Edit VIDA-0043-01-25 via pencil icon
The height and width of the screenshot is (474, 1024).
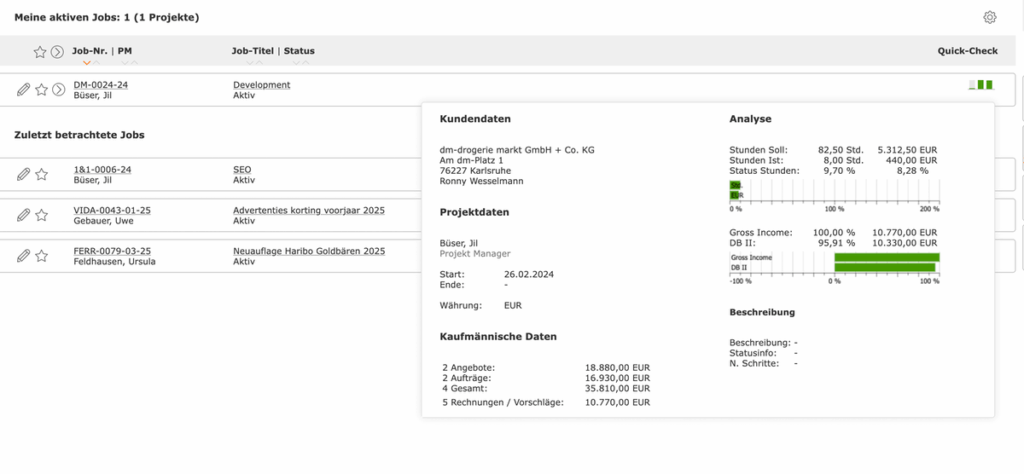coord(24,215)
